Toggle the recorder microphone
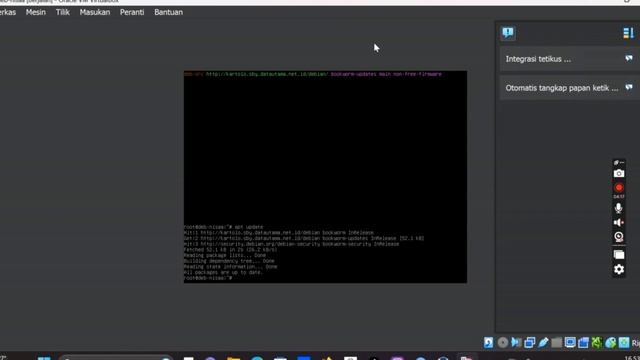Viewport: 640px width, 360px height. 619,208
